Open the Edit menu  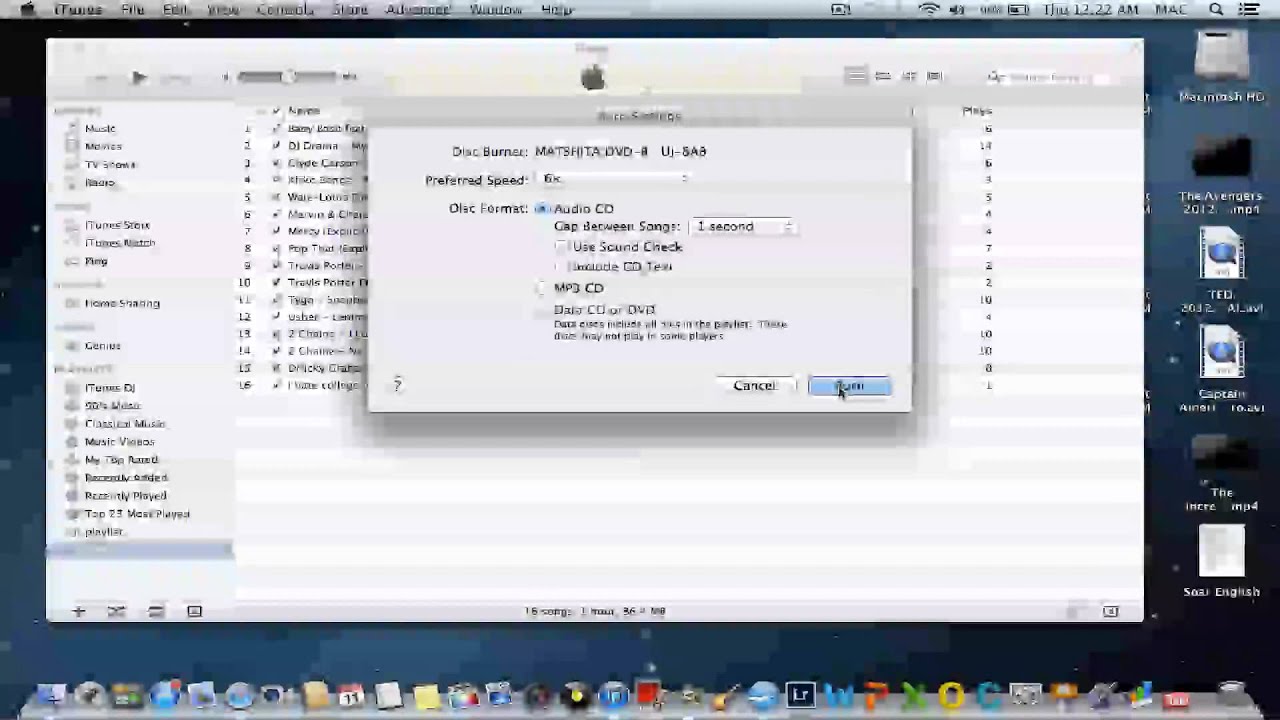[175, 10]
